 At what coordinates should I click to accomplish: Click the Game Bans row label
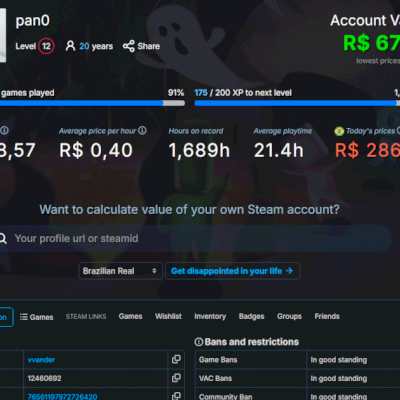218,360
